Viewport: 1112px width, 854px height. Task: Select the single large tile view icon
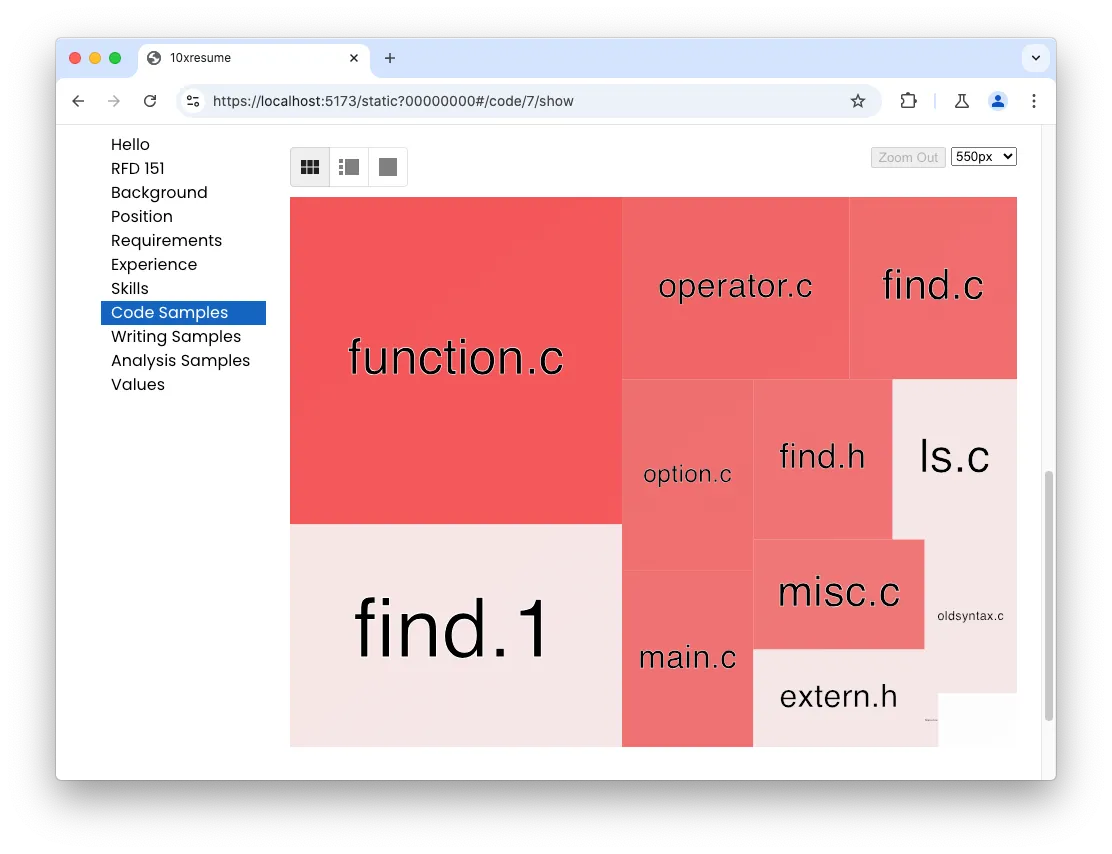387,166
